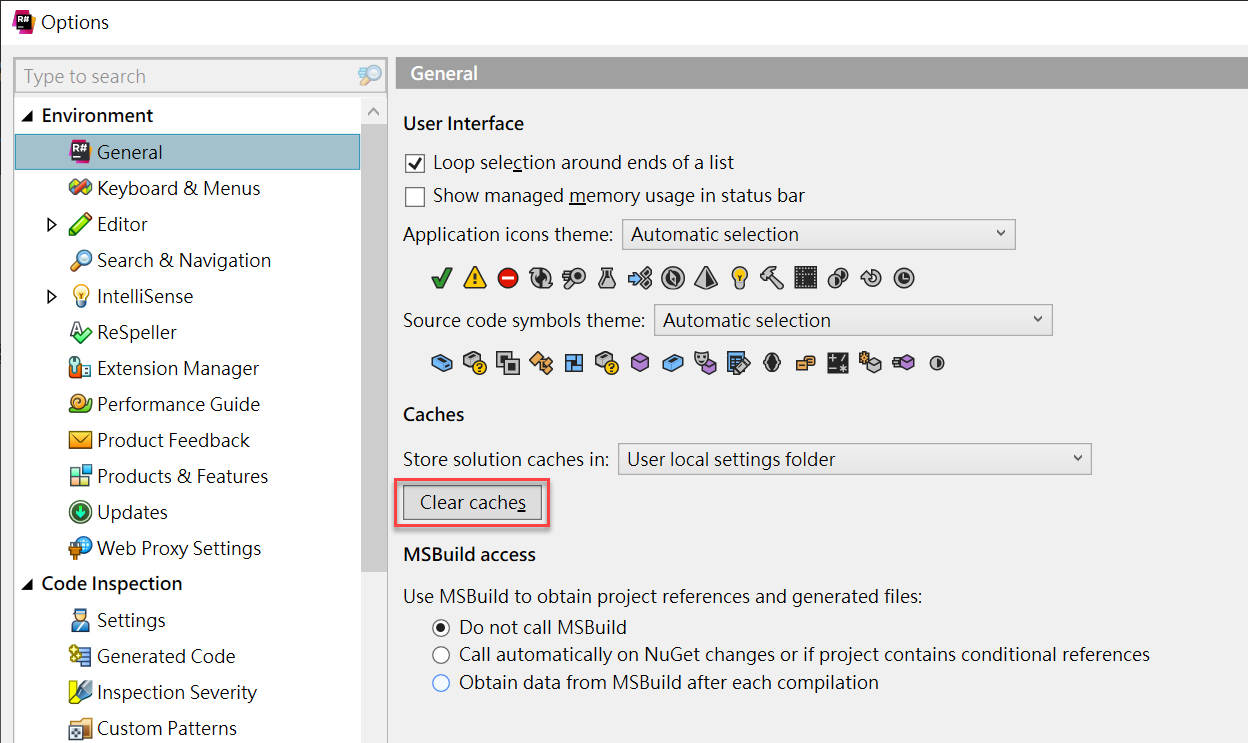Click the Custom Patterns sidebar icon
This screenshot has height=743, width=1248.
[78, 728]
